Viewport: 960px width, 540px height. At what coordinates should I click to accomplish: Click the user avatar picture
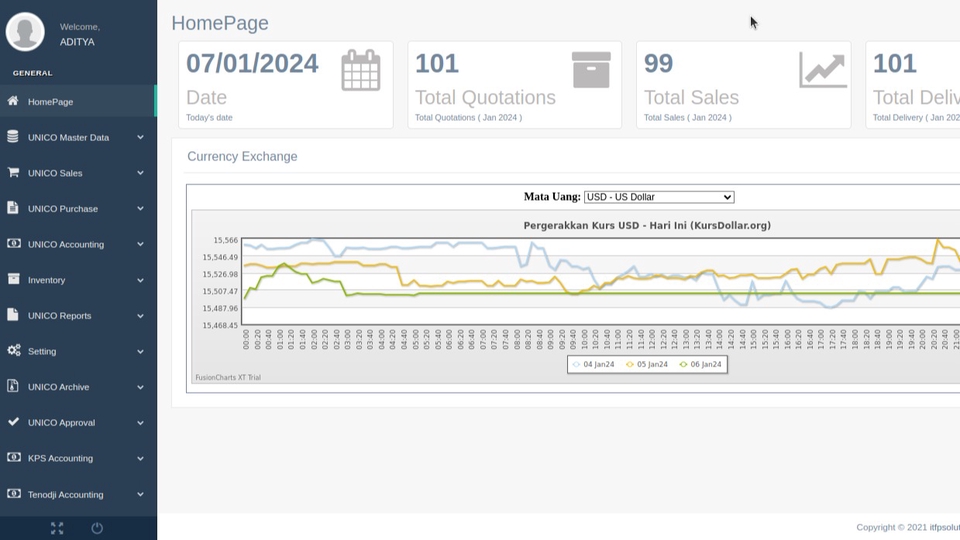tap(25, 31)
